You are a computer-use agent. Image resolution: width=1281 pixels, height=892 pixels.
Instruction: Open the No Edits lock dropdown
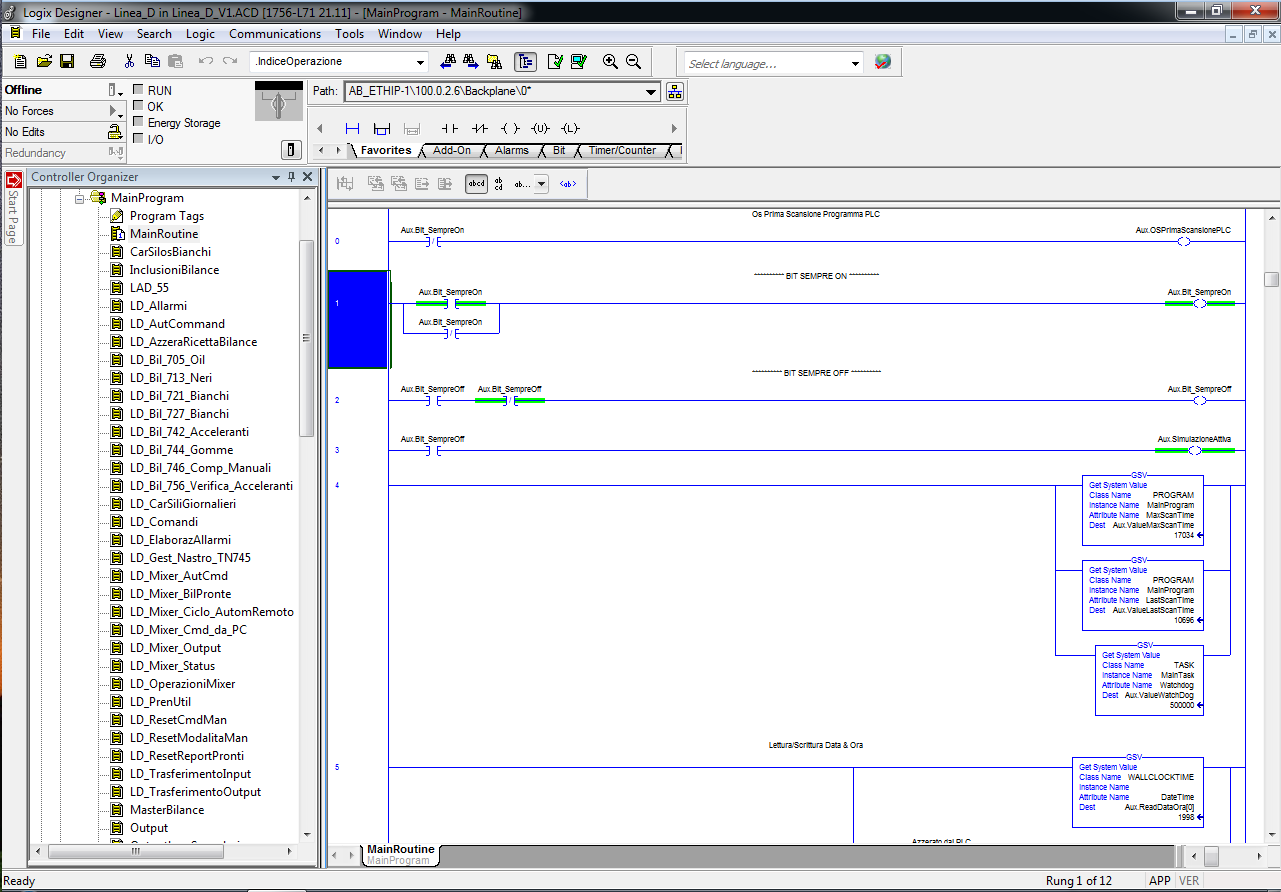click(x=115, y=132)
